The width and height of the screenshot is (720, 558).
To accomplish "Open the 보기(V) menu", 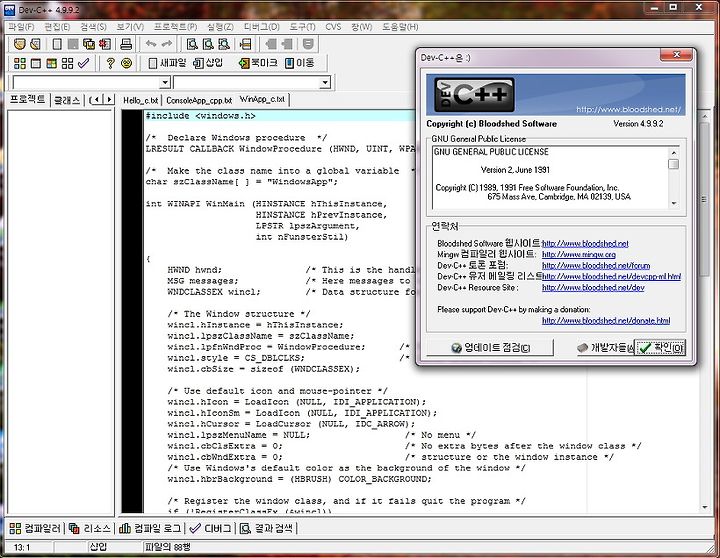I will [x=130, y=27].
